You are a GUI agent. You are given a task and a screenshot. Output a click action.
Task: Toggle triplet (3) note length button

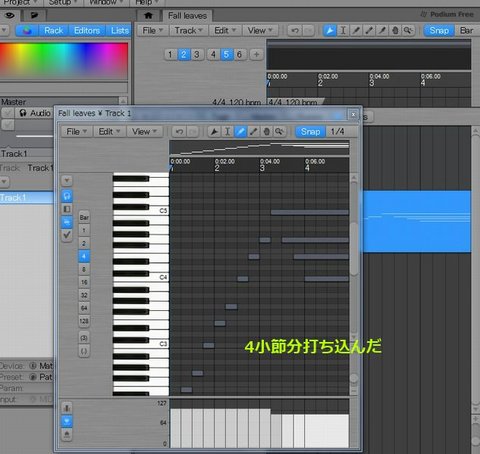84,338
